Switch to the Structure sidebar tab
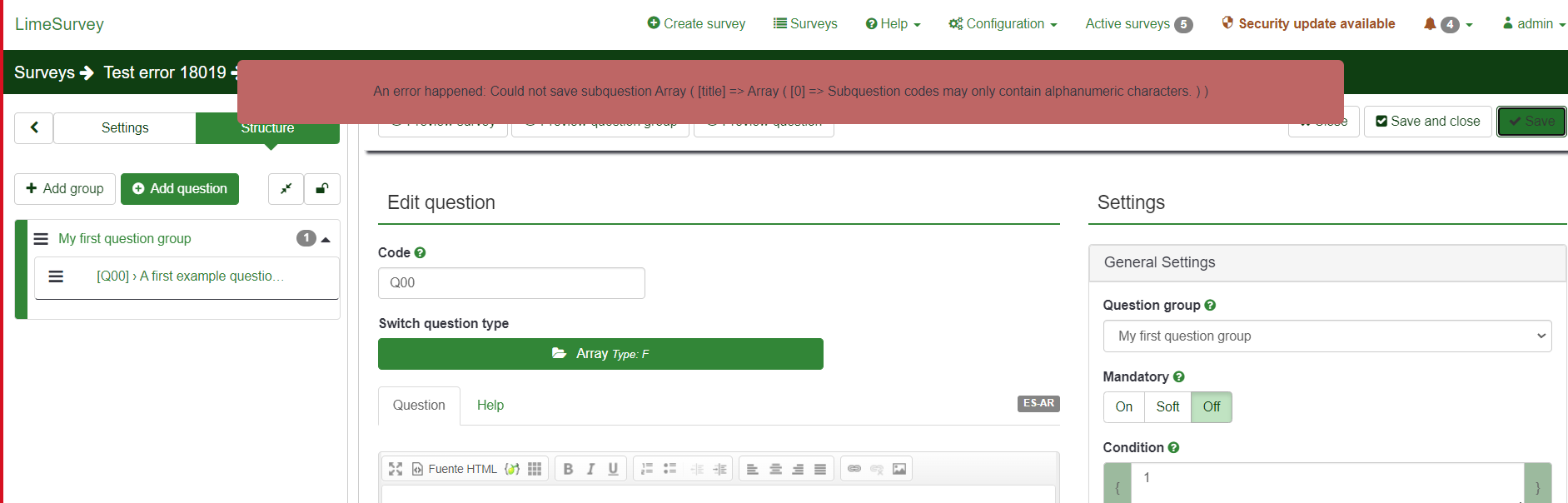The height and width of the screenshot is (503, 1568). (x=267, y=128)
